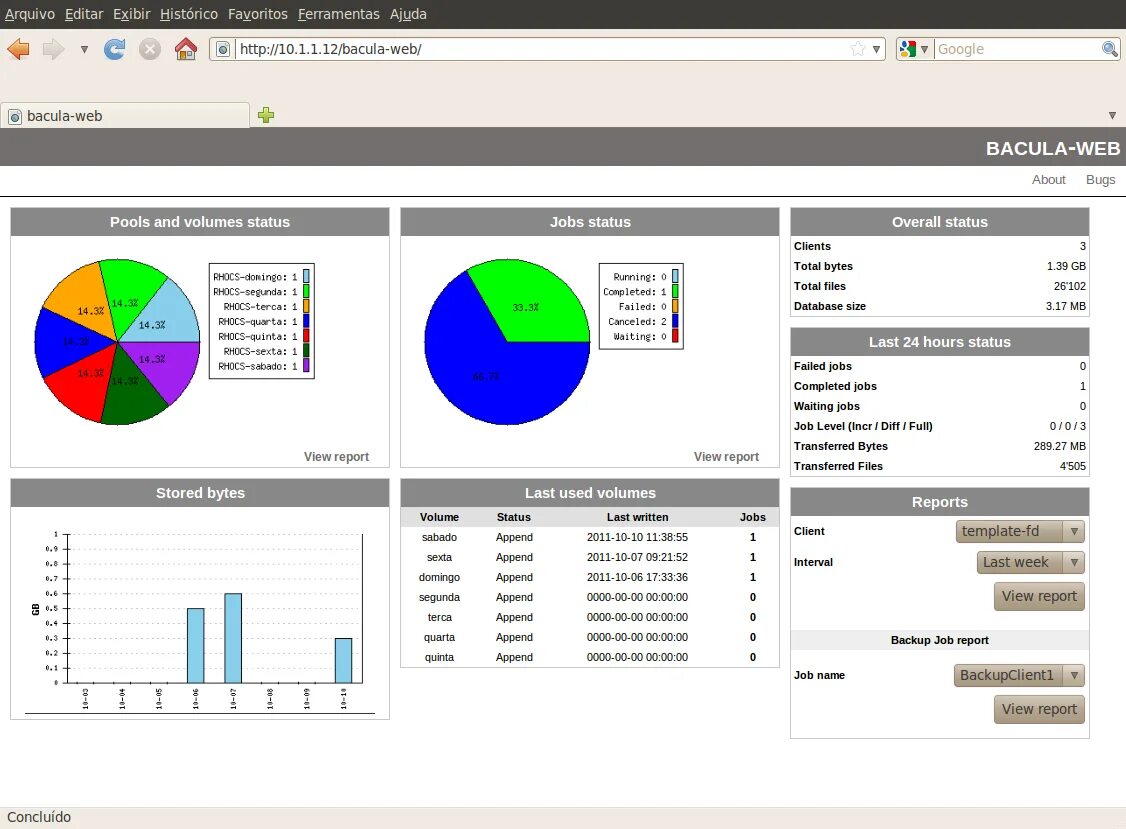Click View report button below Interval

click(1039, 596)
